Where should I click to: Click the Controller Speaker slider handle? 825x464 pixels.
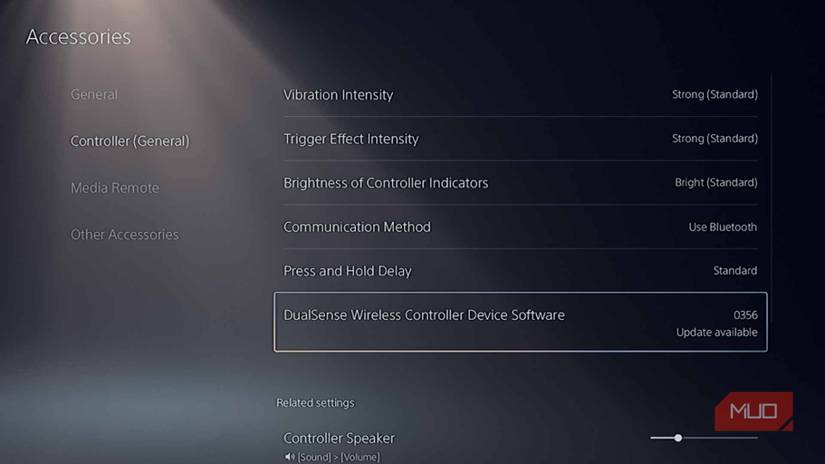[678, 438]
